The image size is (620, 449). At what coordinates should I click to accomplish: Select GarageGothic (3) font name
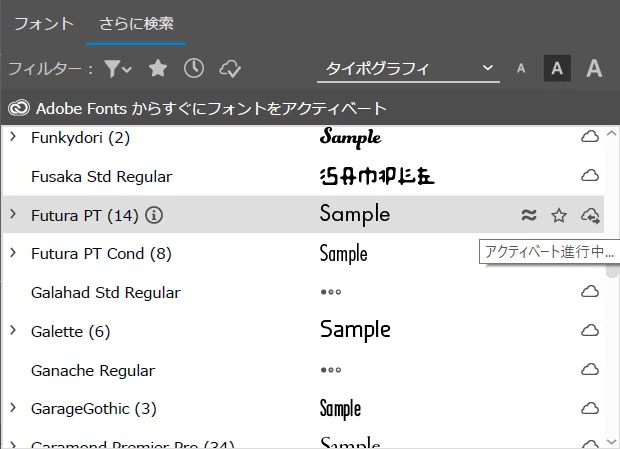coord(94,409)
